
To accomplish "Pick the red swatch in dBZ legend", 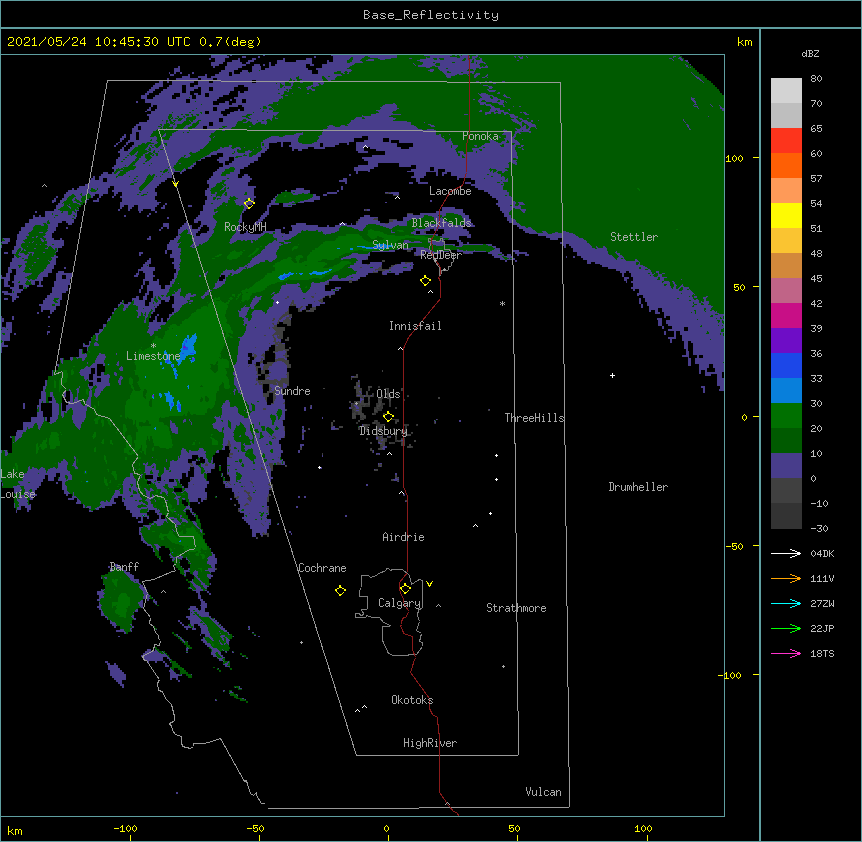I will click(x=786, y=141).
